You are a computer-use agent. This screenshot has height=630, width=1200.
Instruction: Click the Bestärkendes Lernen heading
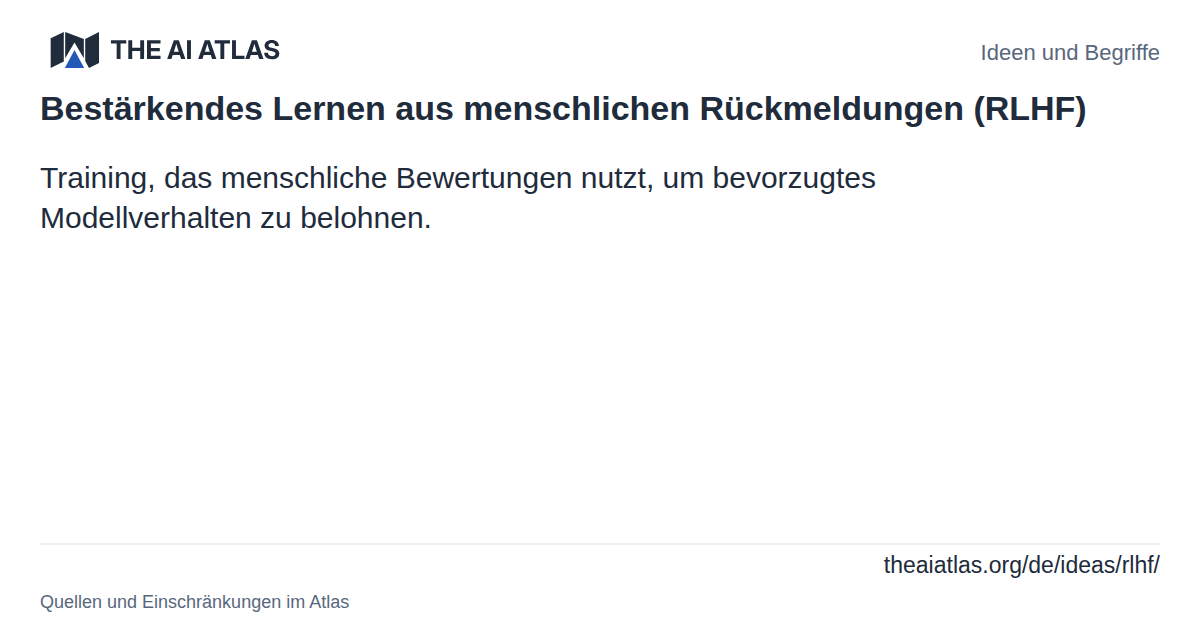coord(563,109)
